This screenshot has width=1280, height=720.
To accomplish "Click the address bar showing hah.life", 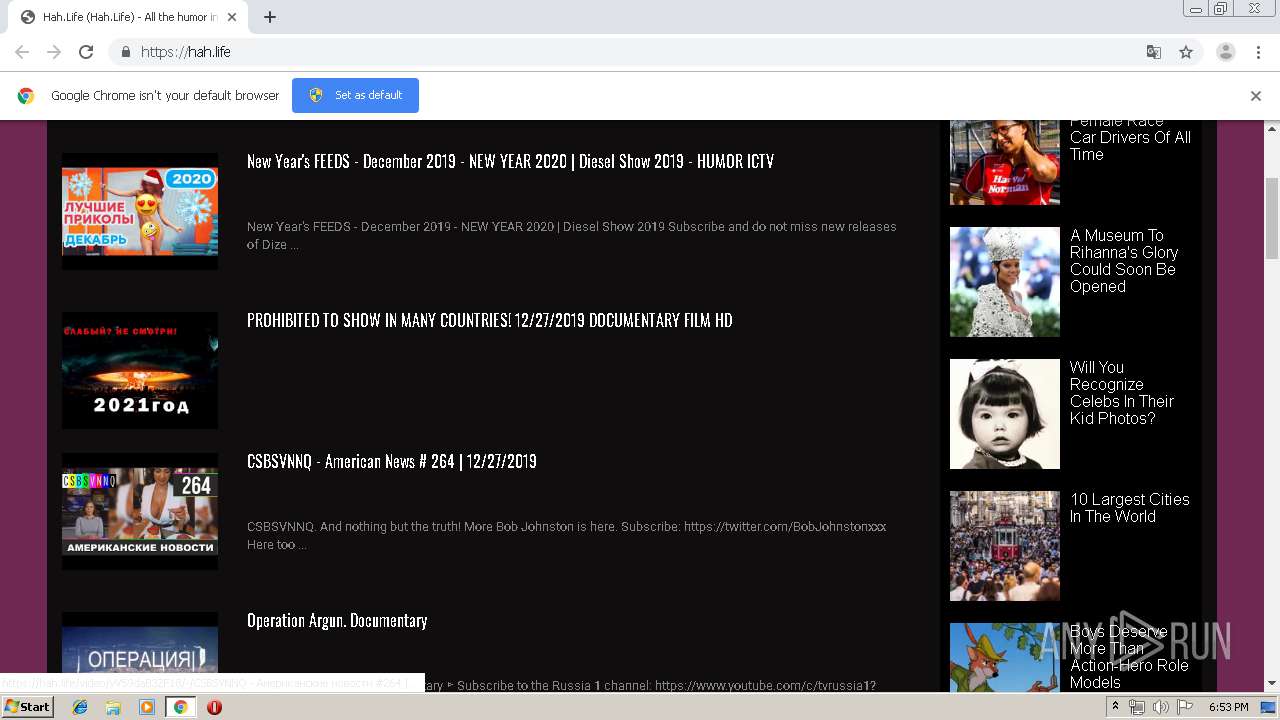I will (640, 52).
